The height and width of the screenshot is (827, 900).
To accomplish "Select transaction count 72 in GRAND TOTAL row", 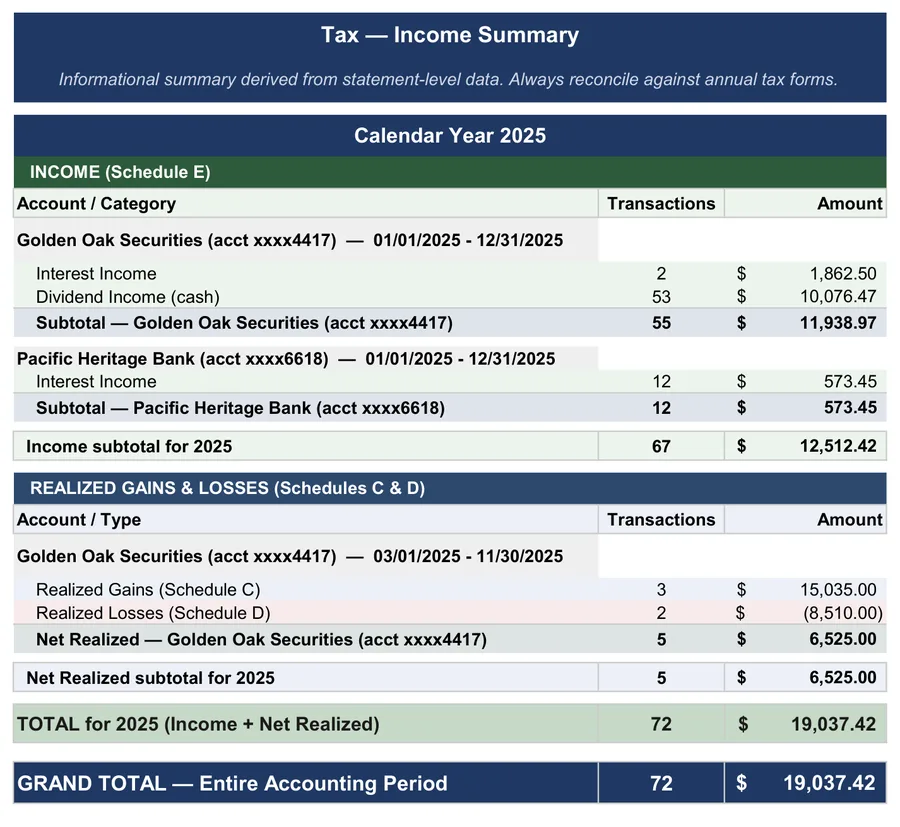I will pos(661,783).
